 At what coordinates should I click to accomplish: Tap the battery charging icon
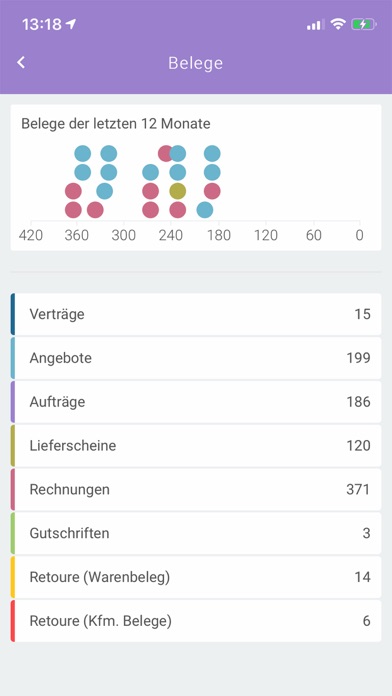pyautogui.click(x=364, y=24)
